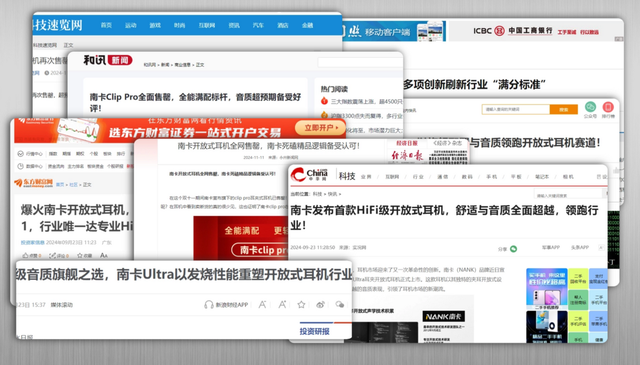The width and height of the screenshot is (640, 365).
Task: Open the 南卡Clip Pro全面售罄 headline
Action: [x=195, y=102]
